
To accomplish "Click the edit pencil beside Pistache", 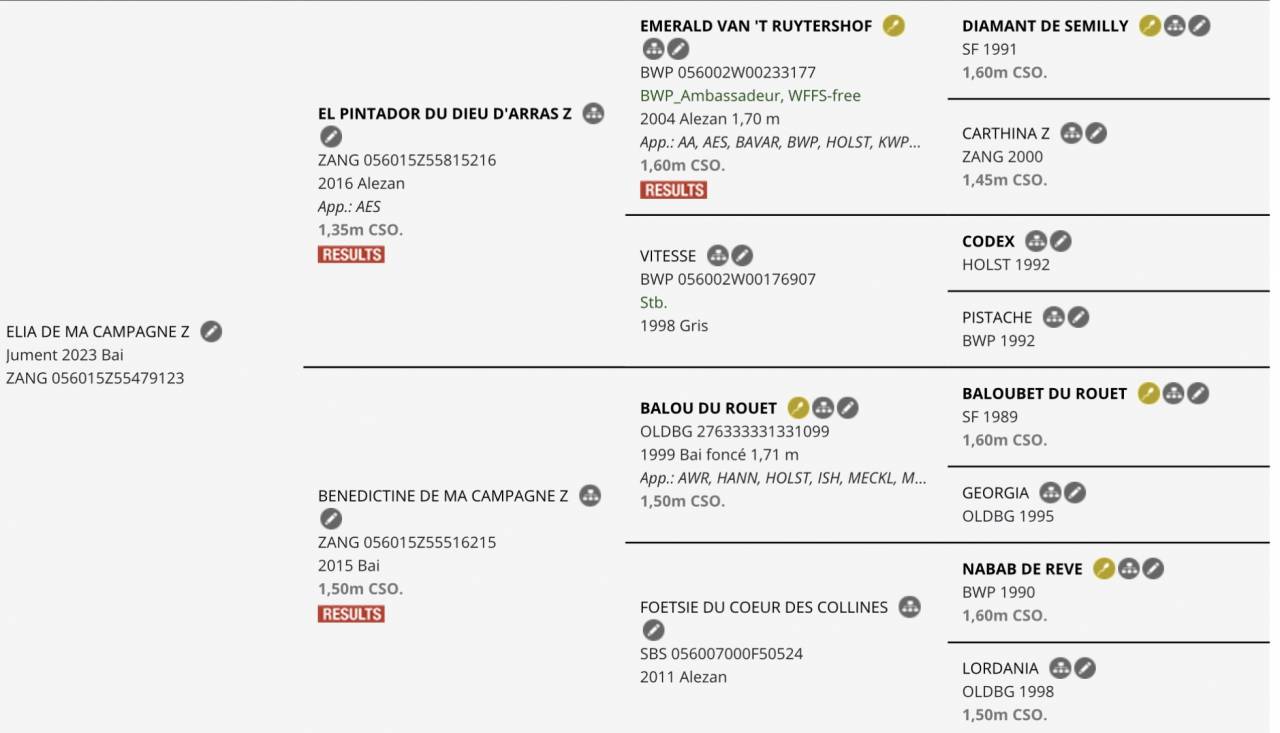I will pos(1078,317).
